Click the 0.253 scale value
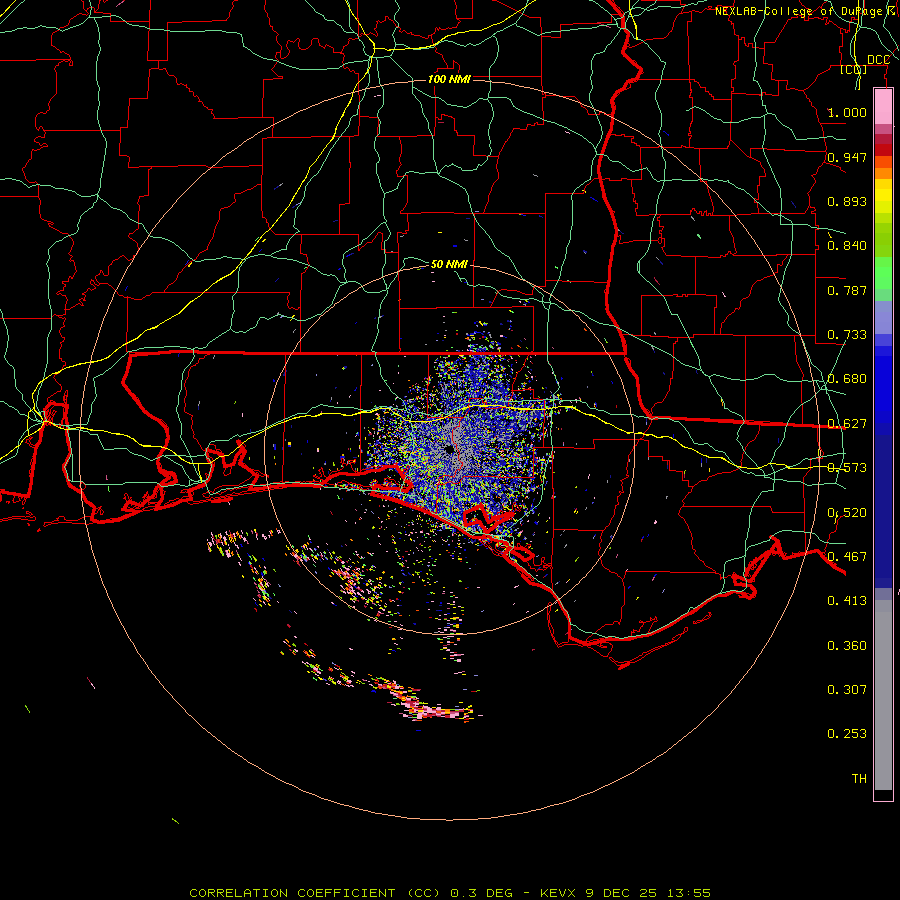The image size is (900, 900). (847, 734)
